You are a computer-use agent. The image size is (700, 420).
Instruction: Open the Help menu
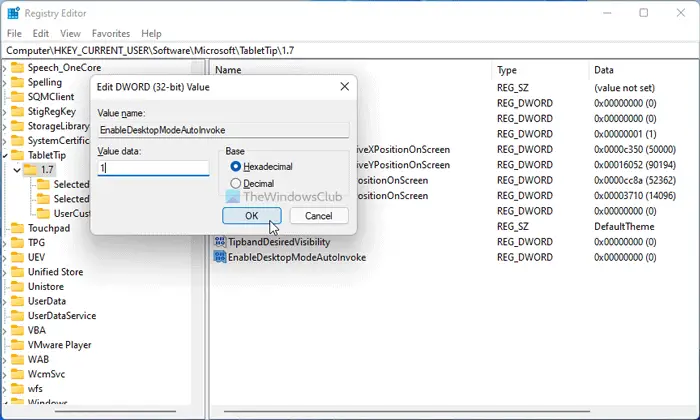[151, 33]
